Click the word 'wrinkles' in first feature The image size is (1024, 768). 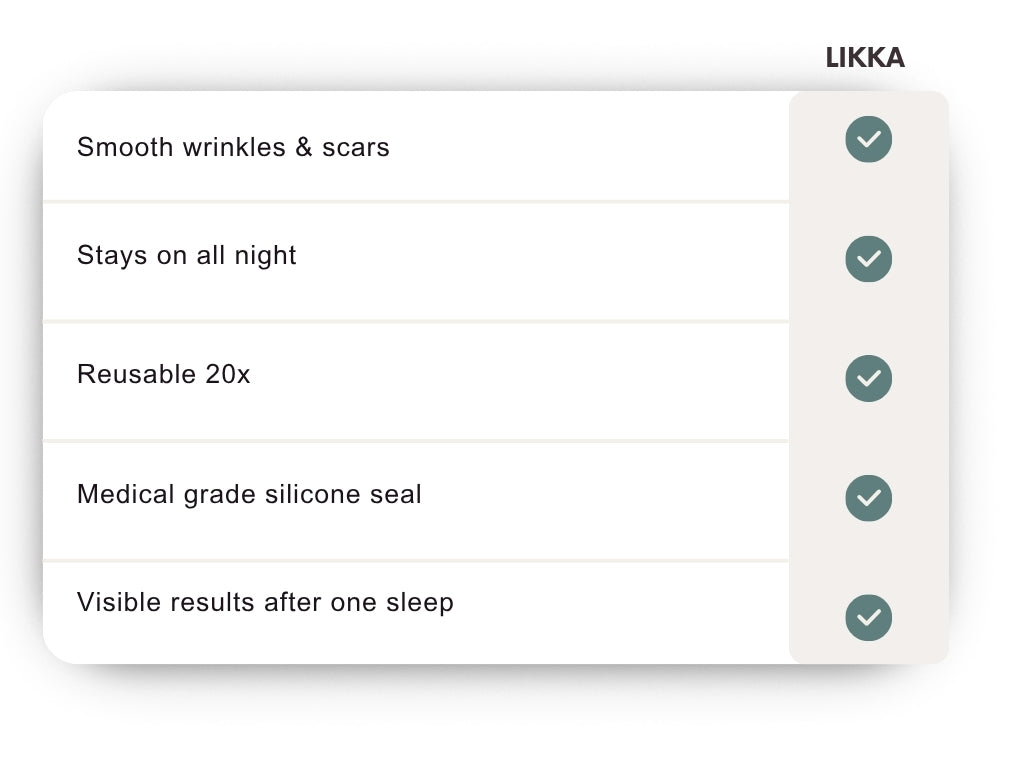click(x=234, y=147)
